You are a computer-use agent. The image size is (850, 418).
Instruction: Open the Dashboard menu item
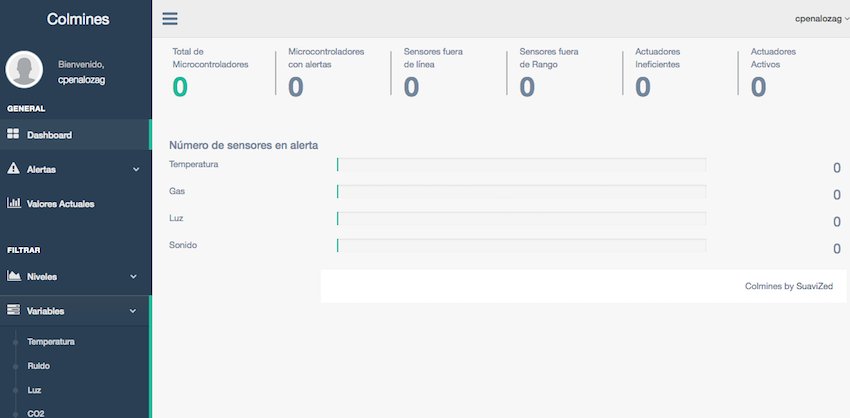pos(75,134)
